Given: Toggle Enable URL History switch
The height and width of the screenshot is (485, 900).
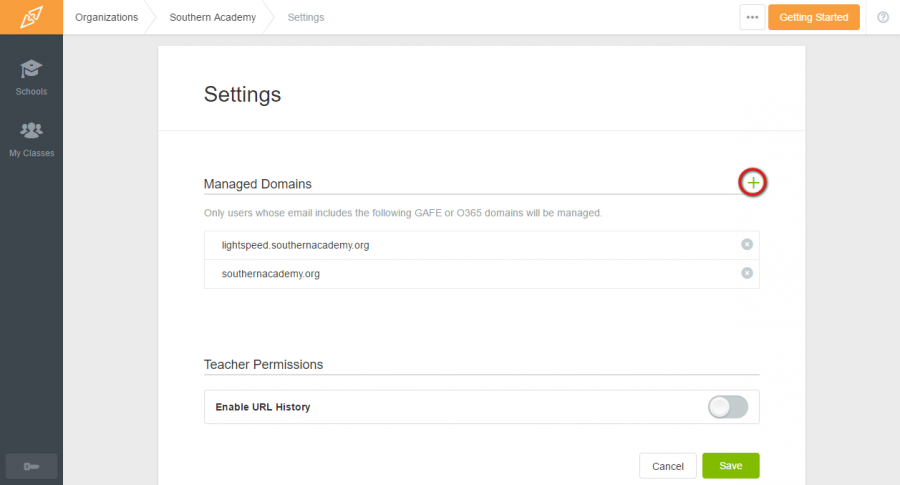Looking at the screenshot, I should 728,407.
